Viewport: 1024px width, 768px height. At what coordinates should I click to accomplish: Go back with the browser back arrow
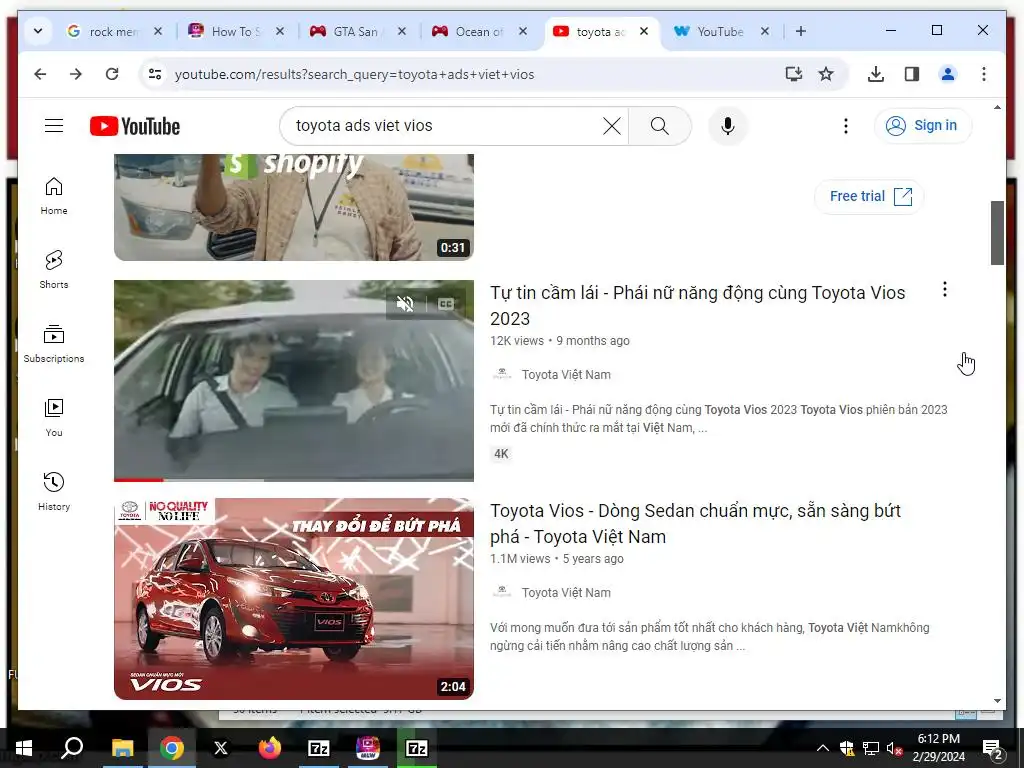click(40, 74)
